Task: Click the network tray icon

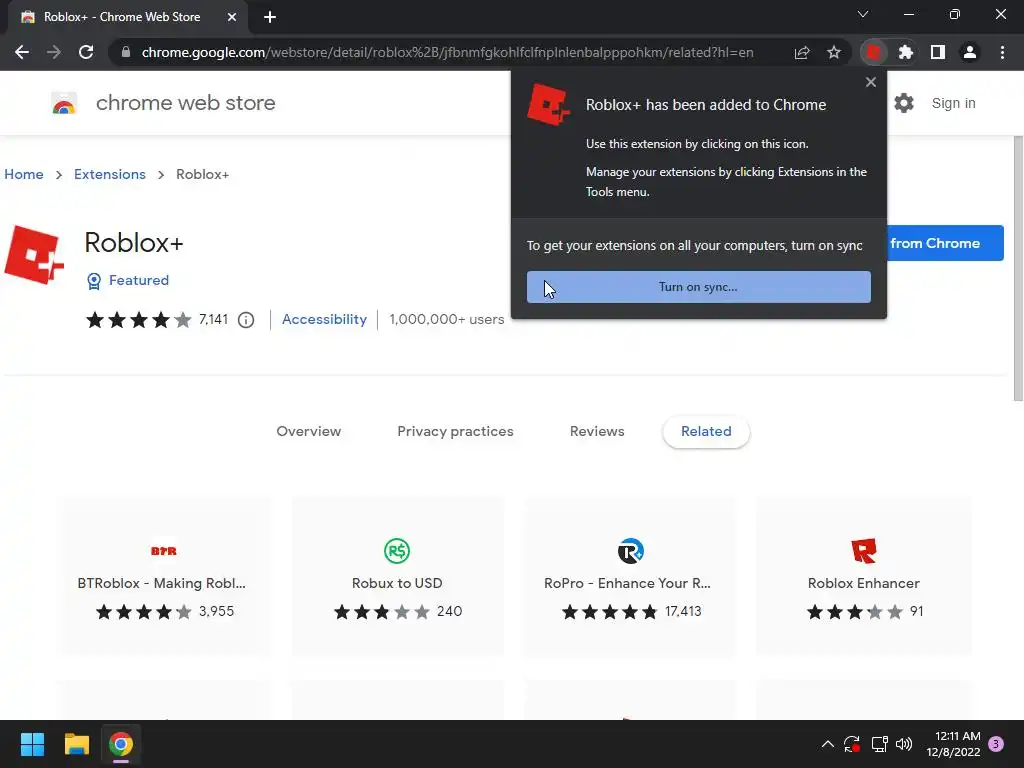Action: pyautogui.click(x=879, y=744)
